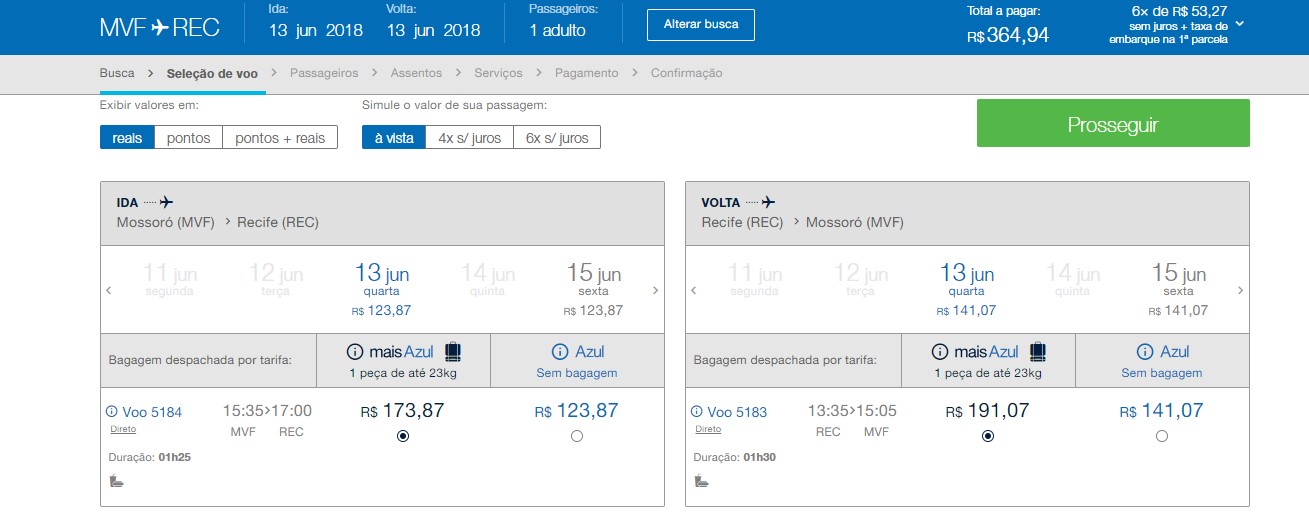The height and width of the screenshot is (532, 1309).
Task: Show later dates in IDA date carousel
Action: (655, 291)
